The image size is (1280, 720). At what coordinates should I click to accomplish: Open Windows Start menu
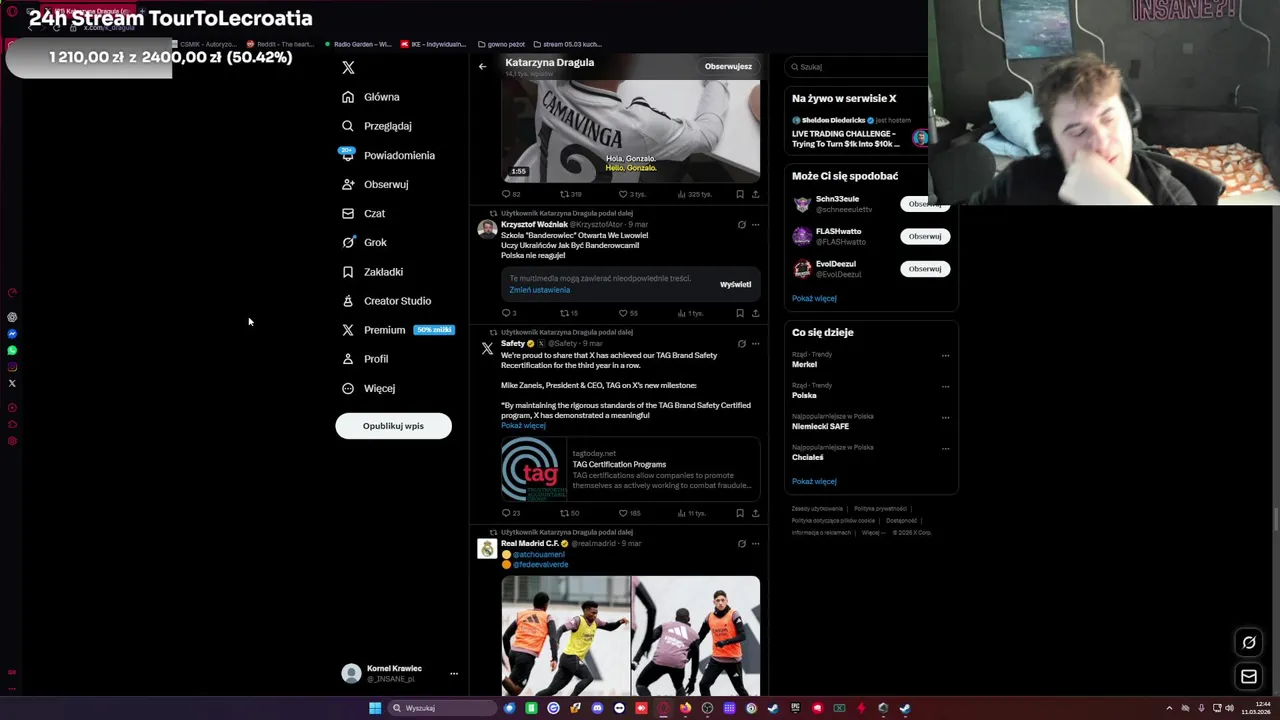click(375, 708)
